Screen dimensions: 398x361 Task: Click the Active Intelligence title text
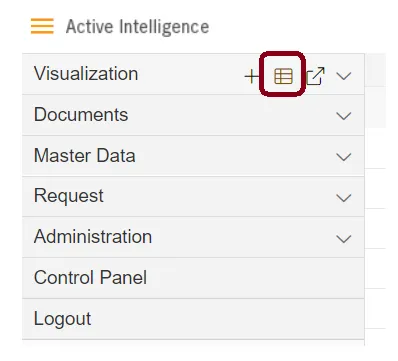137,27
